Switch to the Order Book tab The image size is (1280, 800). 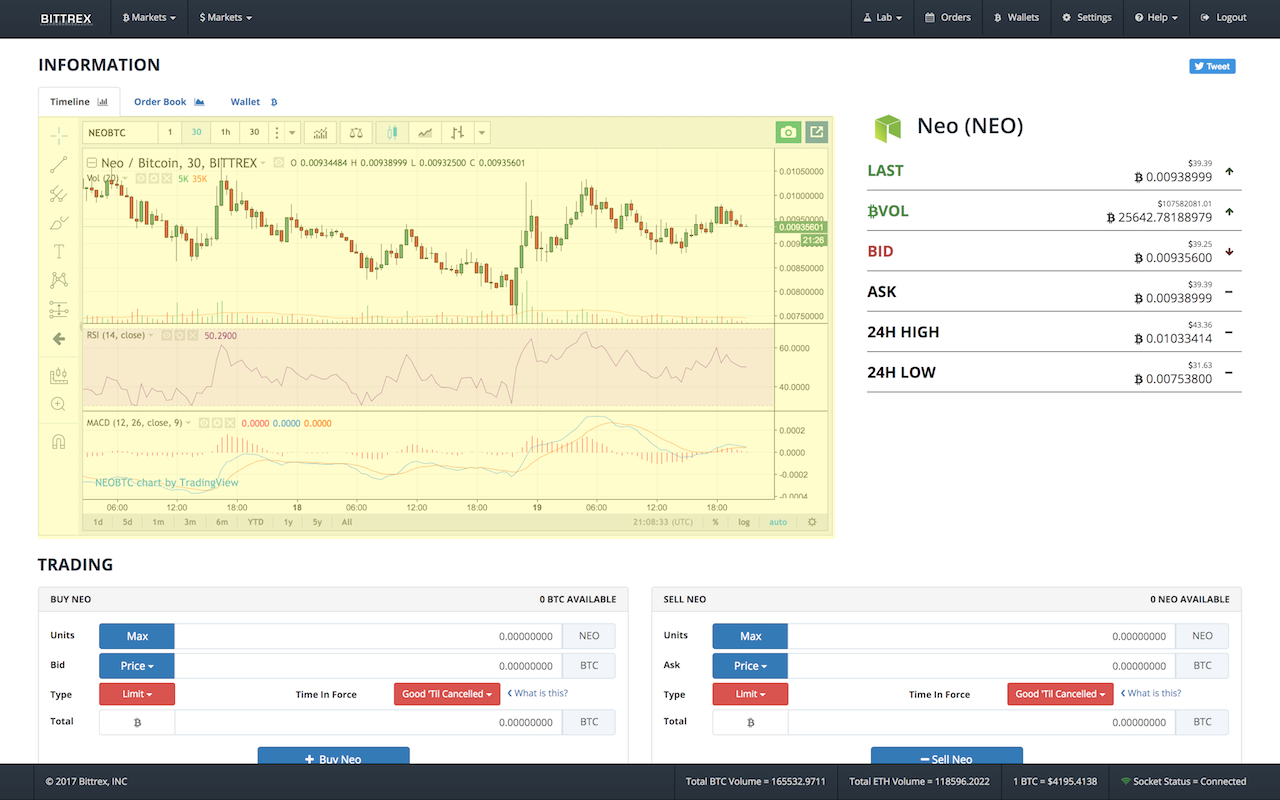coord(169,102)
